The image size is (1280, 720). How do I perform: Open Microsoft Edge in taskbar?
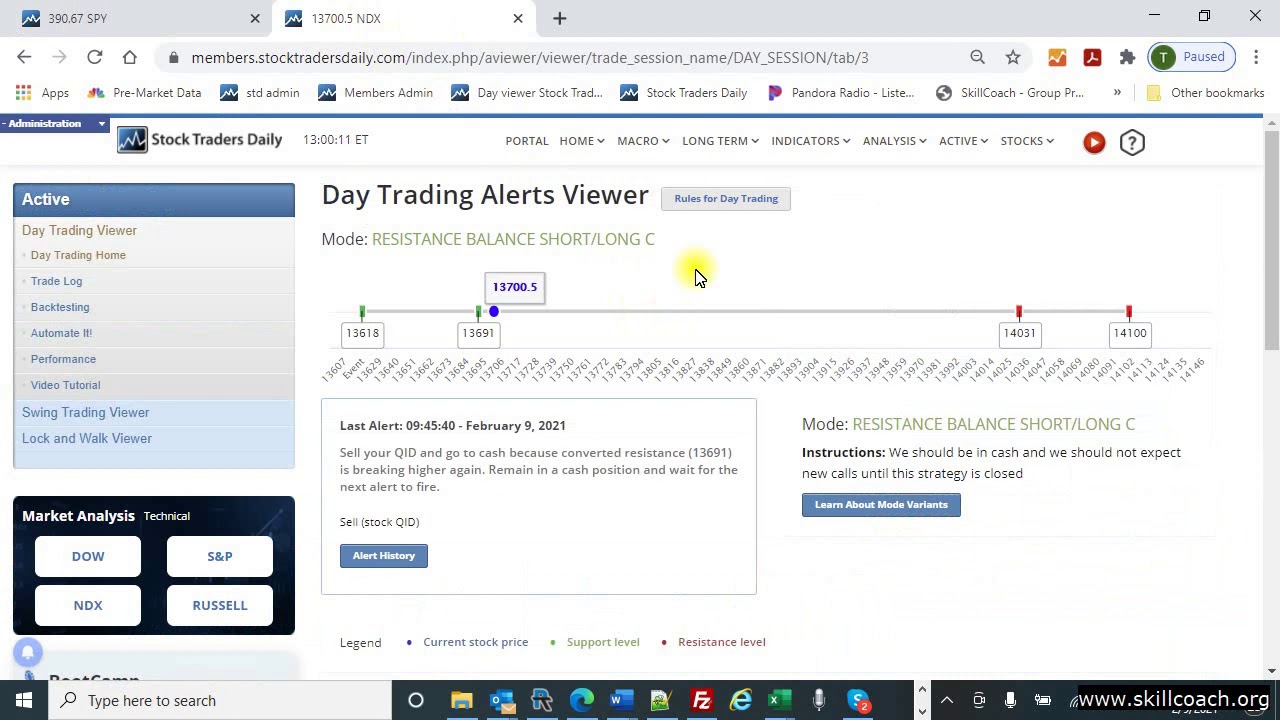(x=581, y=700)
